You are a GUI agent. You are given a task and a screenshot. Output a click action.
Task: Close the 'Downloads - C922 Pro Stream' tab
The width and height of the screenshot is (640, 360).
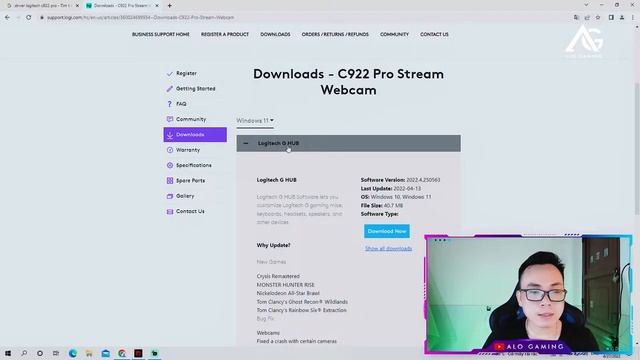[157, 6]
